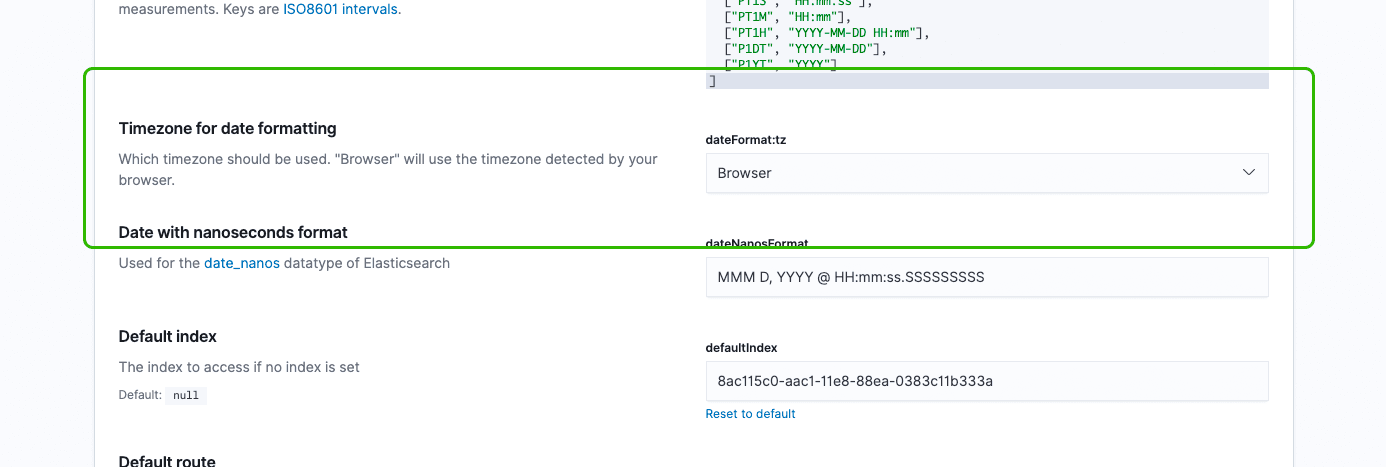Click into the defaultIndex text field
Viewport: 1386px width, 467px height.
(986, 381)
